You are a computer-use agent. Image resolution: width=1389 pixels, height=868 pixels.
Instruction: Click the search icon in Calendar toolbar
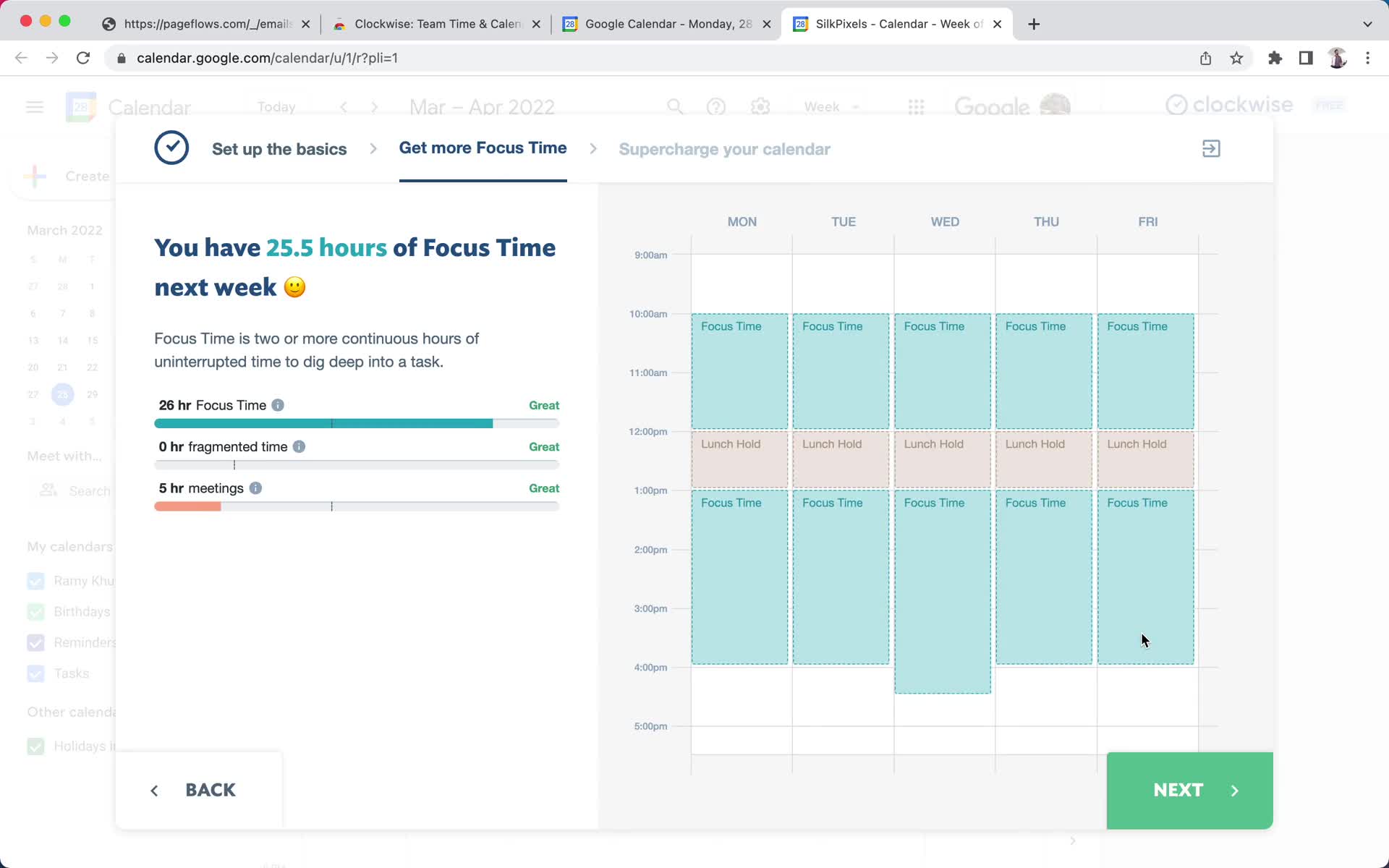pyautogui.click(x=675, y=107)
